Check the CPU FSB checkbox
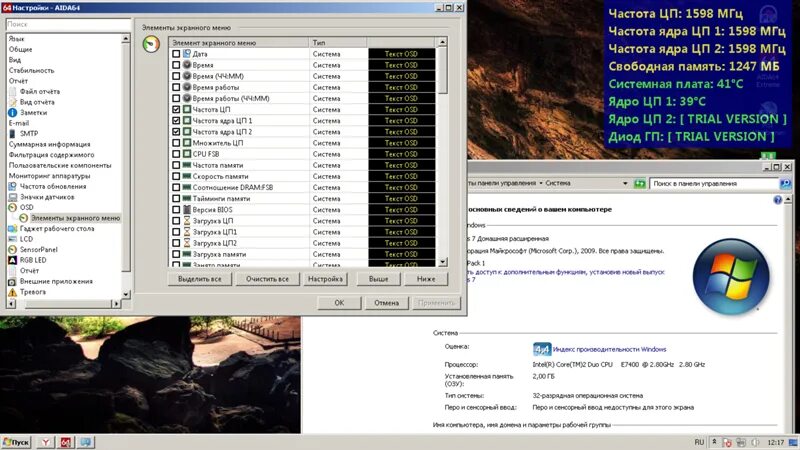The width and height of the screenshot is (800, 450). tap(176, 154)
